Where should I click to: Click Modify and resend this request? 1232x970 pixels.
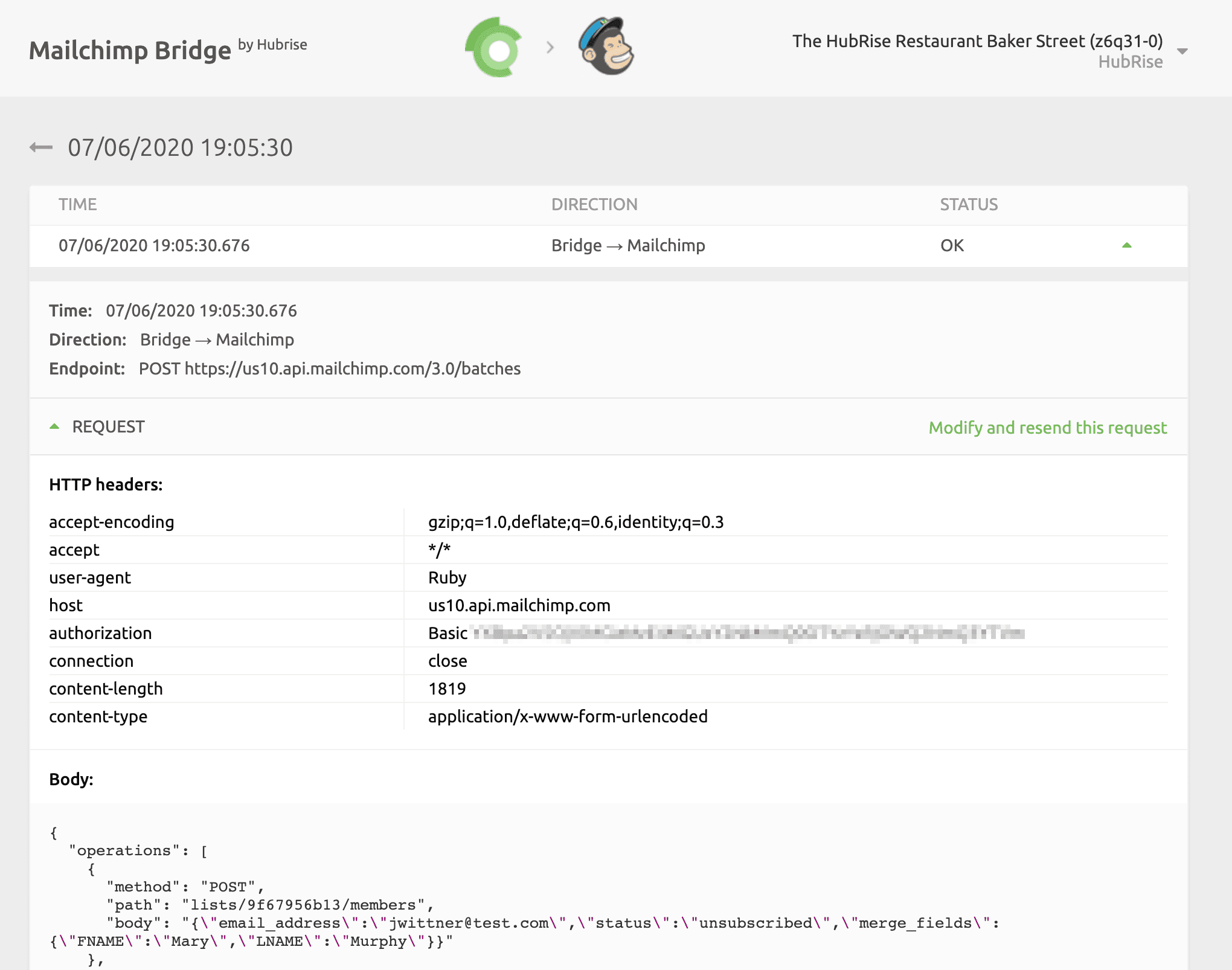(x=1048, y=428)
